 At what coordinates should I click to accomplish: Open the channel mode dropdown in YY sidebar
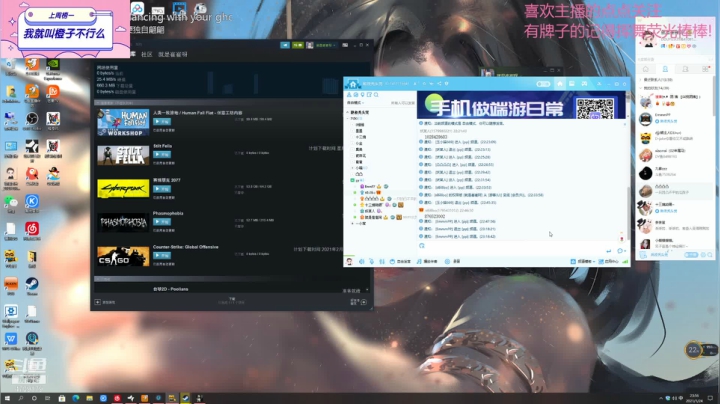point(355,103)
